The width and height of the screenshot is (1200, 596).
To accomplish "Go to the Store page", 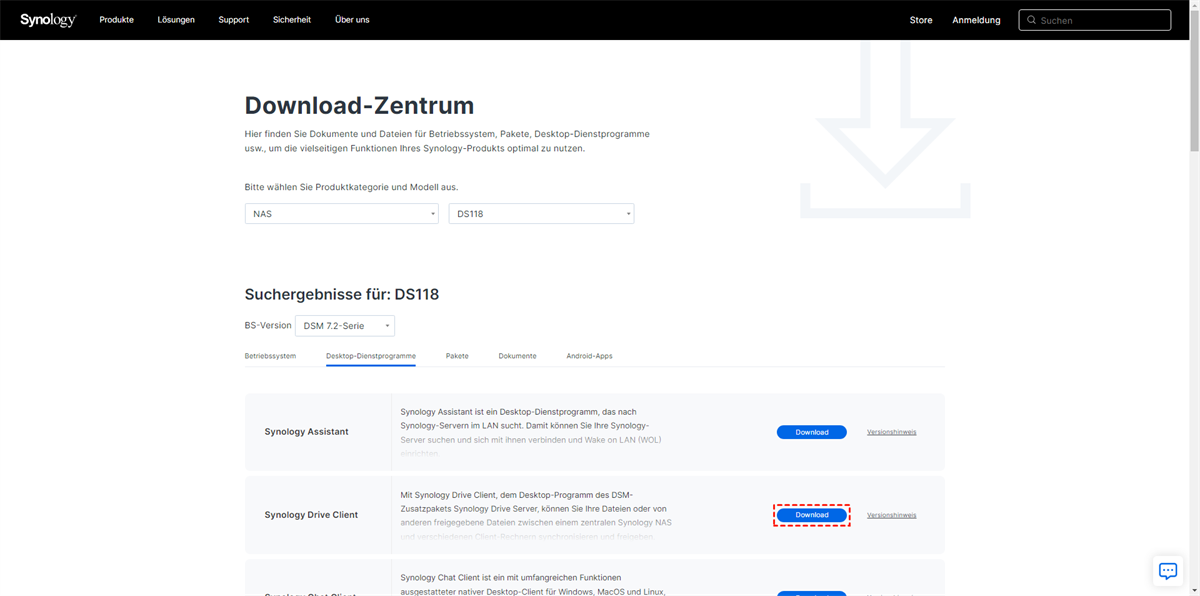I will tap(921, 20).
